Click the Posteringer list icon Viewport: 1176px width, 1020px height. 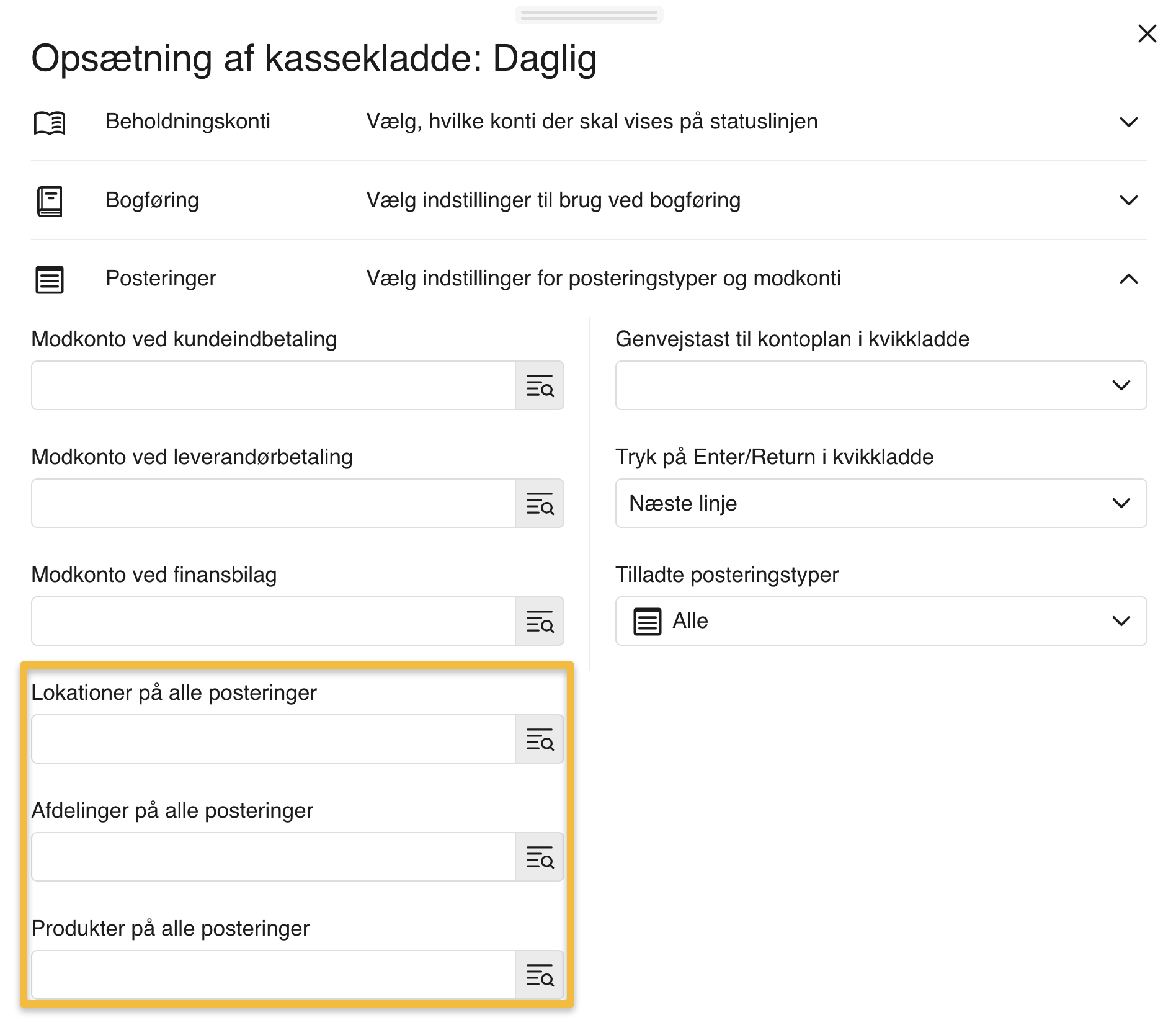point(50,280)
